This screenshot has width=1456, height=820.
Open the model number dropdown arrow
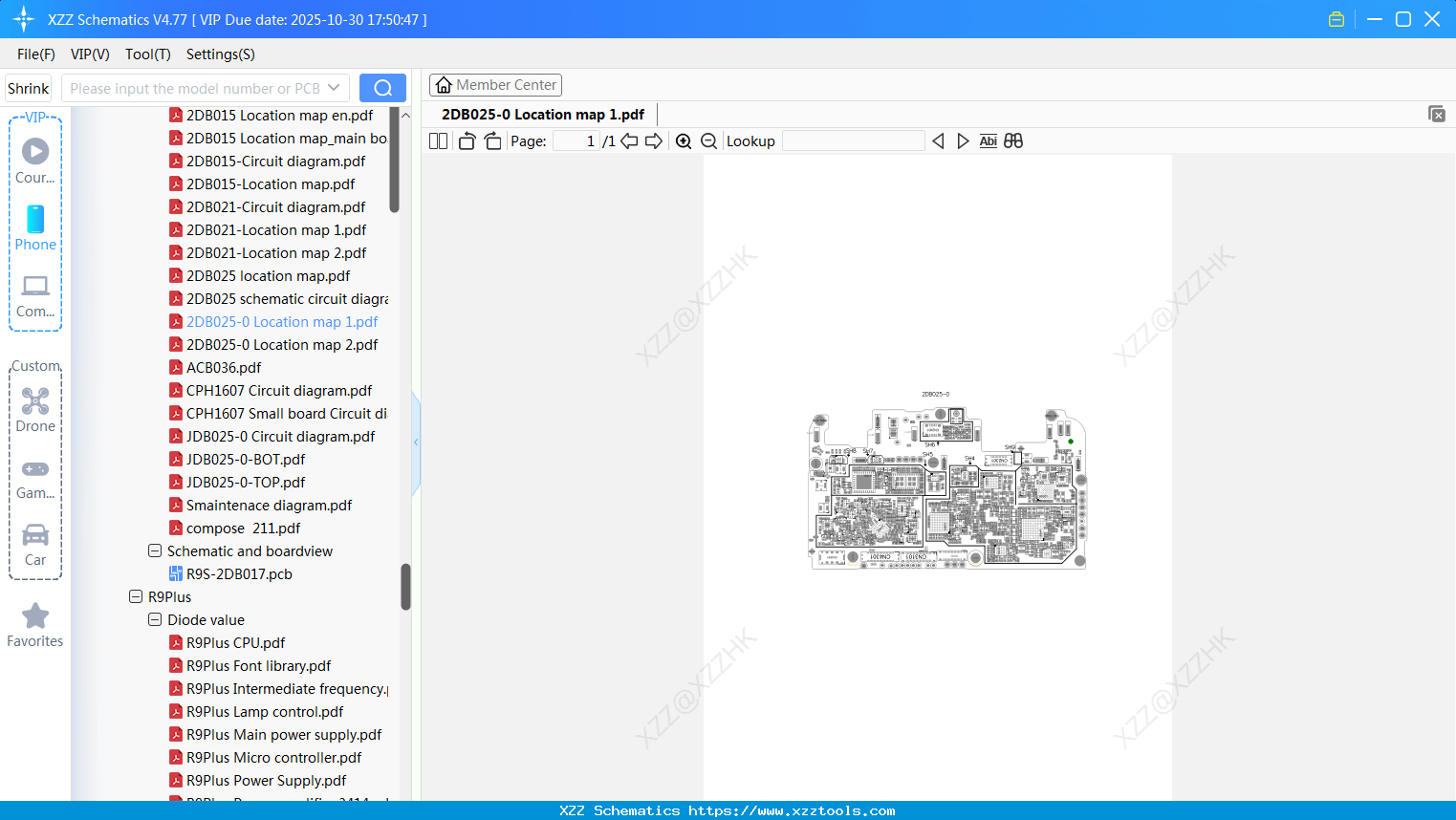click(x=334, y=88)
